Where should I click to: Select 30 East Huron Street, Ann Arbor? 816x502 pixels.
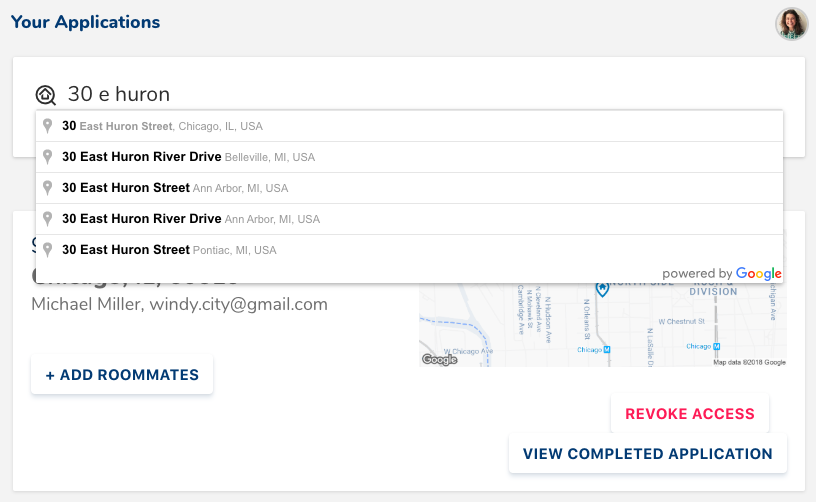tap(175, 188)
